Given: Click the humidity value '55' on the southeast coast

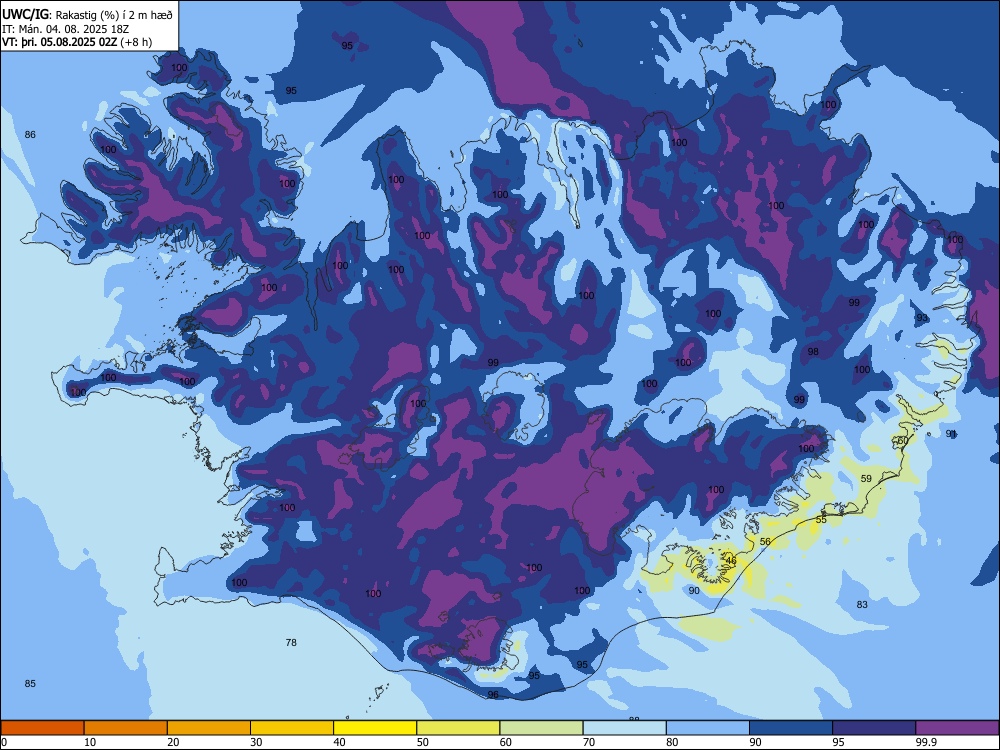Looking at the screenshot, I should pyautogui.click(x=821, y=520).
